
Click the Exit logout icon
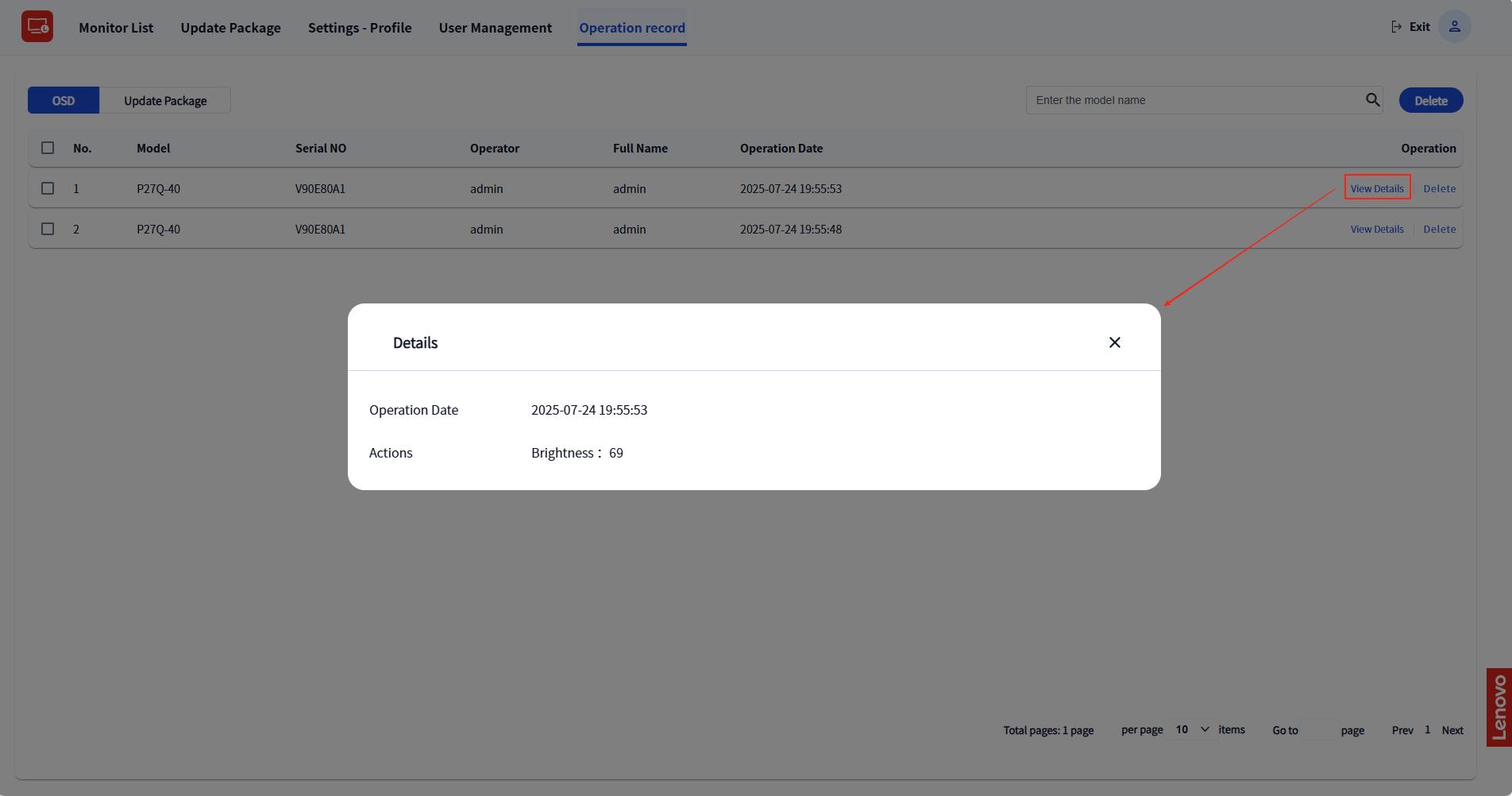click(x=1397, y=27)
